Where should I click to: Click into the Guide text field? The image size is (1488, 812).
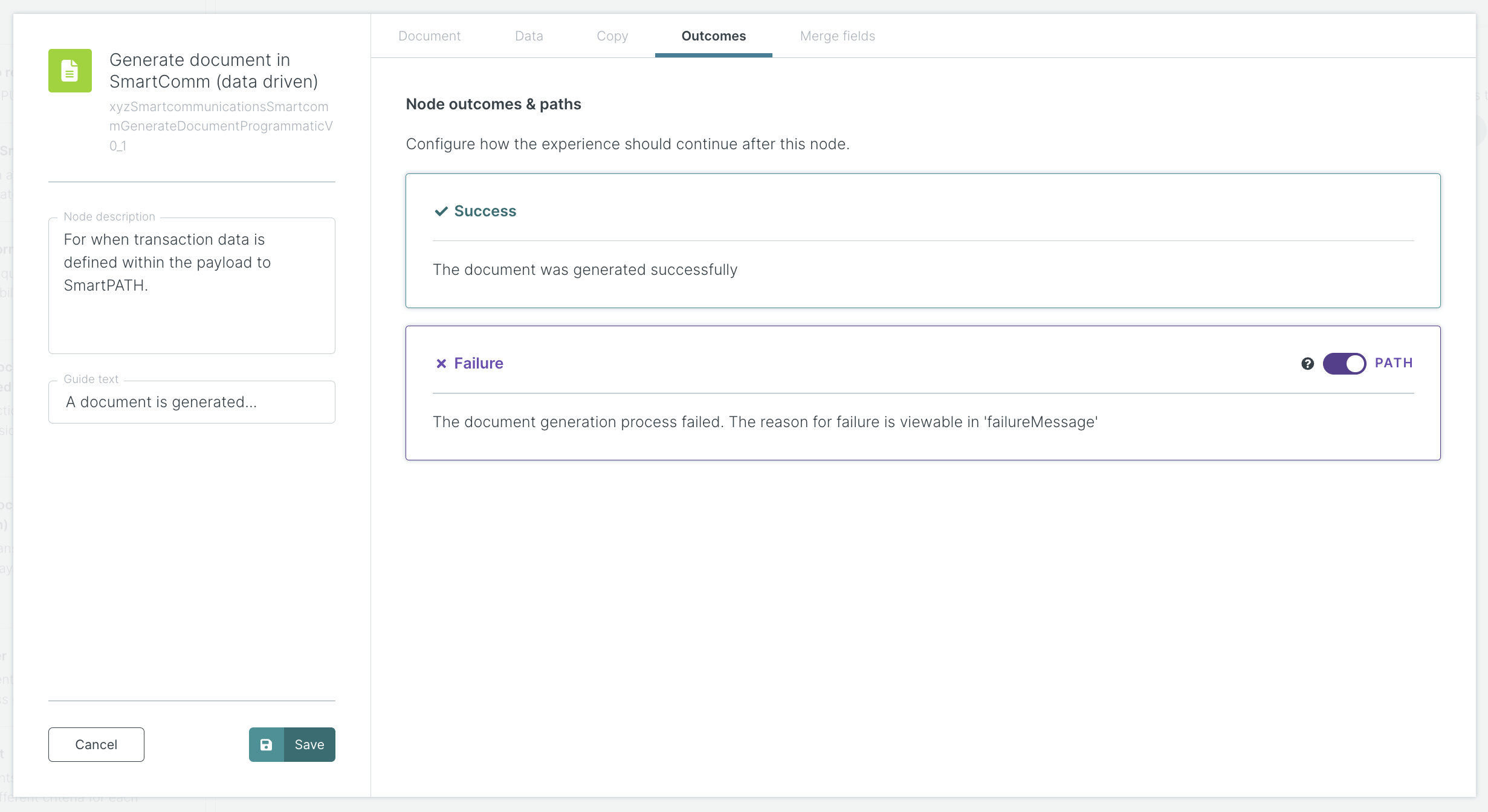click(192, 402)
